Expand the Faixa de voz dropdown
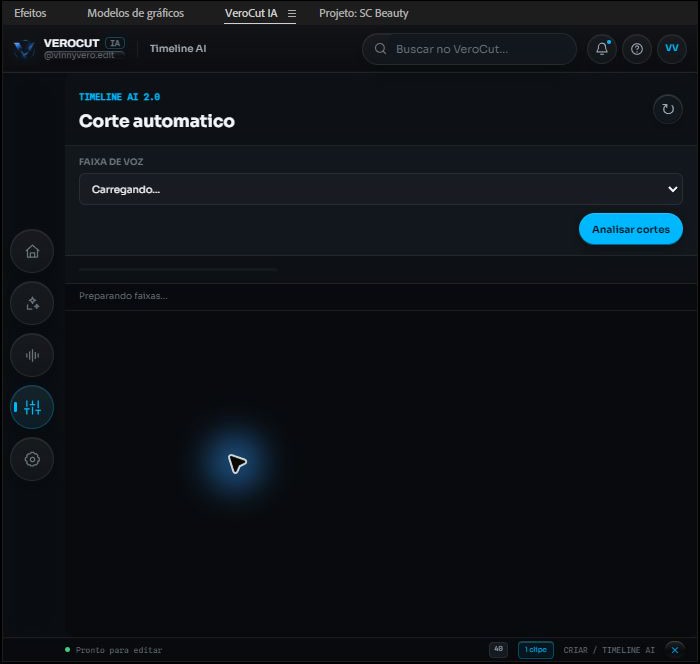The image size is (700, 664). (381, 189)
